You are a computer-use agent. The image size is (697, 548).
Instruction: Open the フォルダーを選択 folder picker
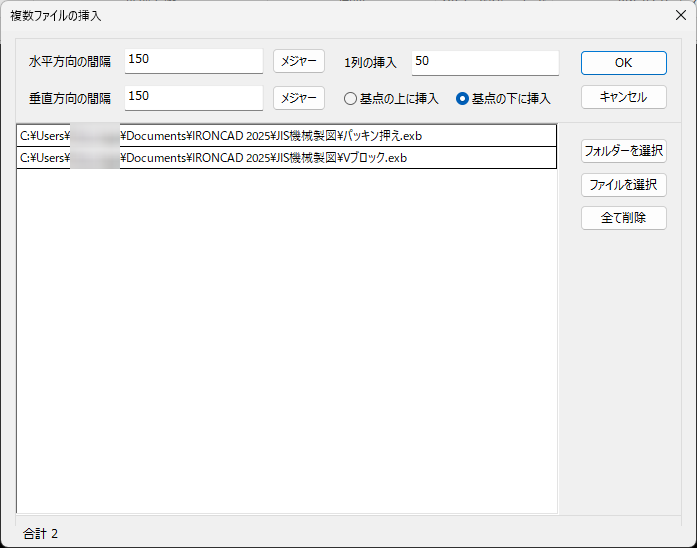point(623,151)
